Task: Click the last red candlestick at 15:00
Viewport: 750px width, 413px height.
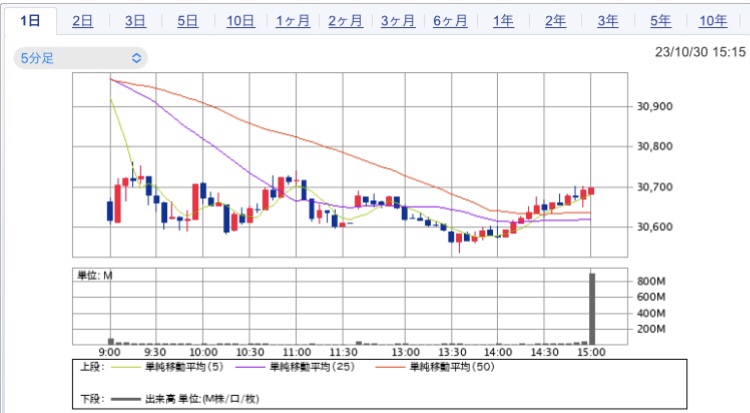Action: pyautogui.click(x=591, y=191)
